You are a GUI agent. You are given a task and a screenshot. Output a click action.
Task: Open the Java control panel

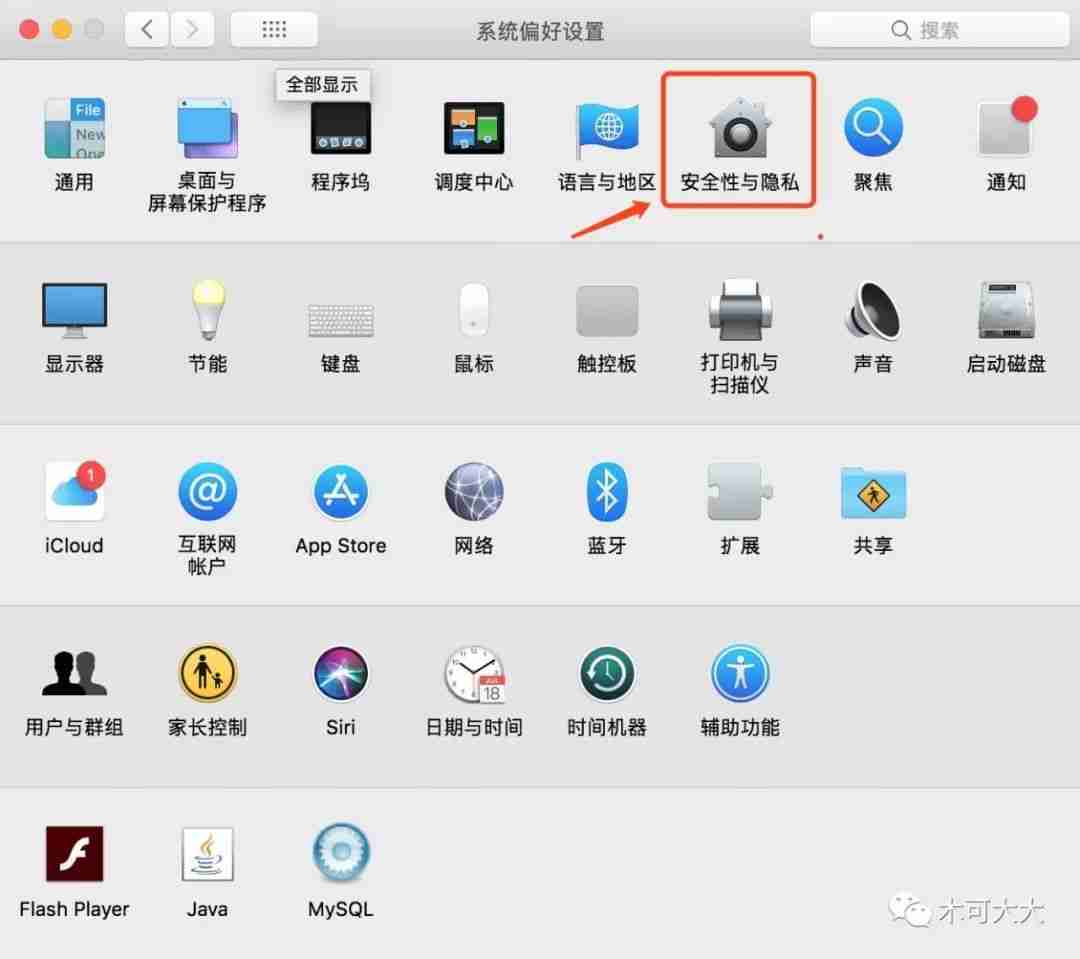tap(207, 852)
